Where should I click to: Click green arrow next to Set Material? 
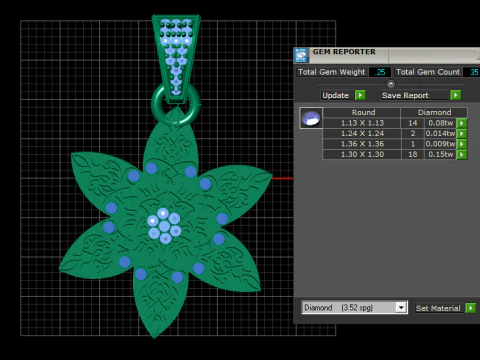[470, 308]
